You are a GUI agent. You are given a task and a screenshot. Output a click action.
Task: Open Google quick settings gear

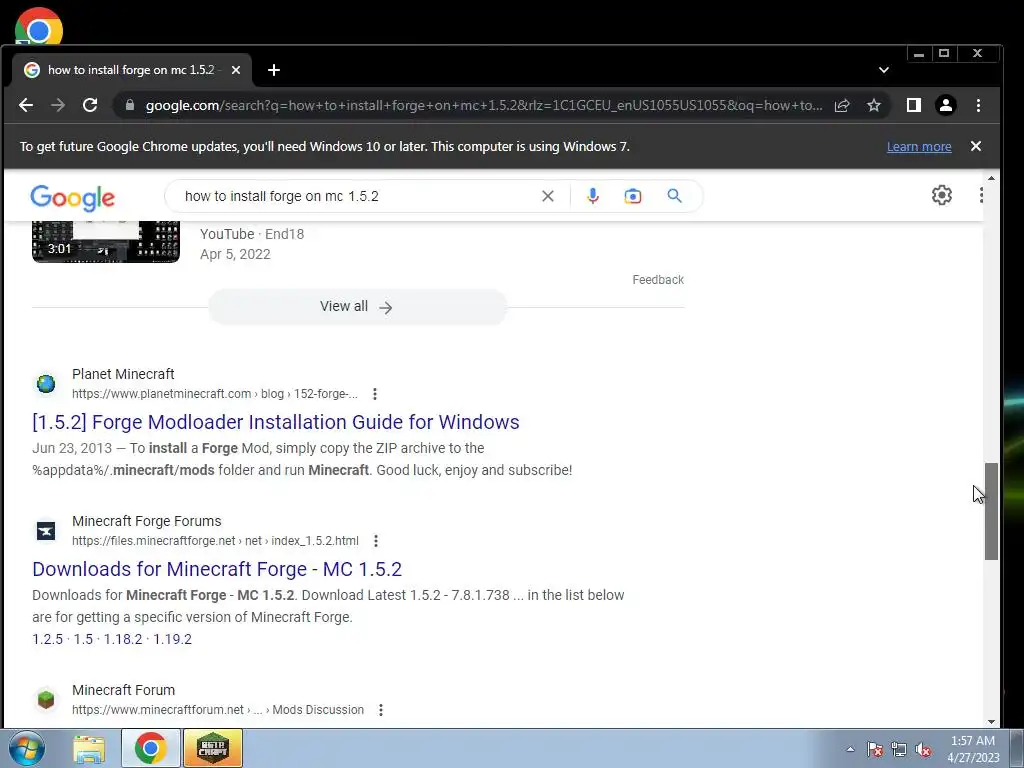941,195
